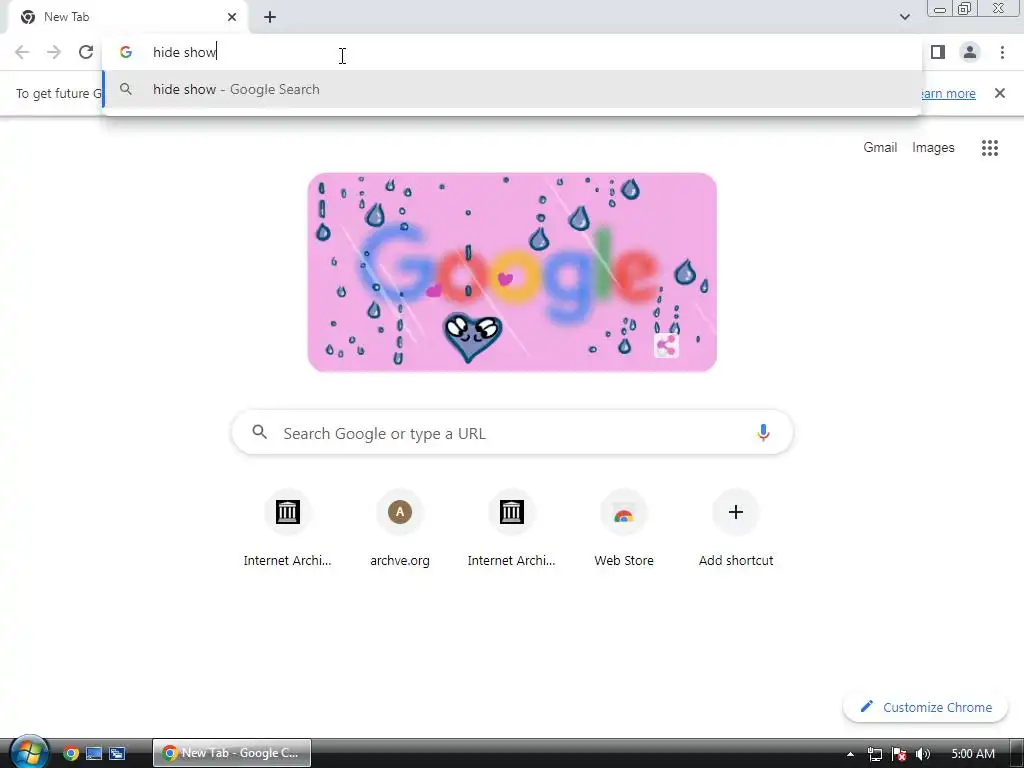Open the profile avatar icon
1024x768 pixels.
point(970,52)
